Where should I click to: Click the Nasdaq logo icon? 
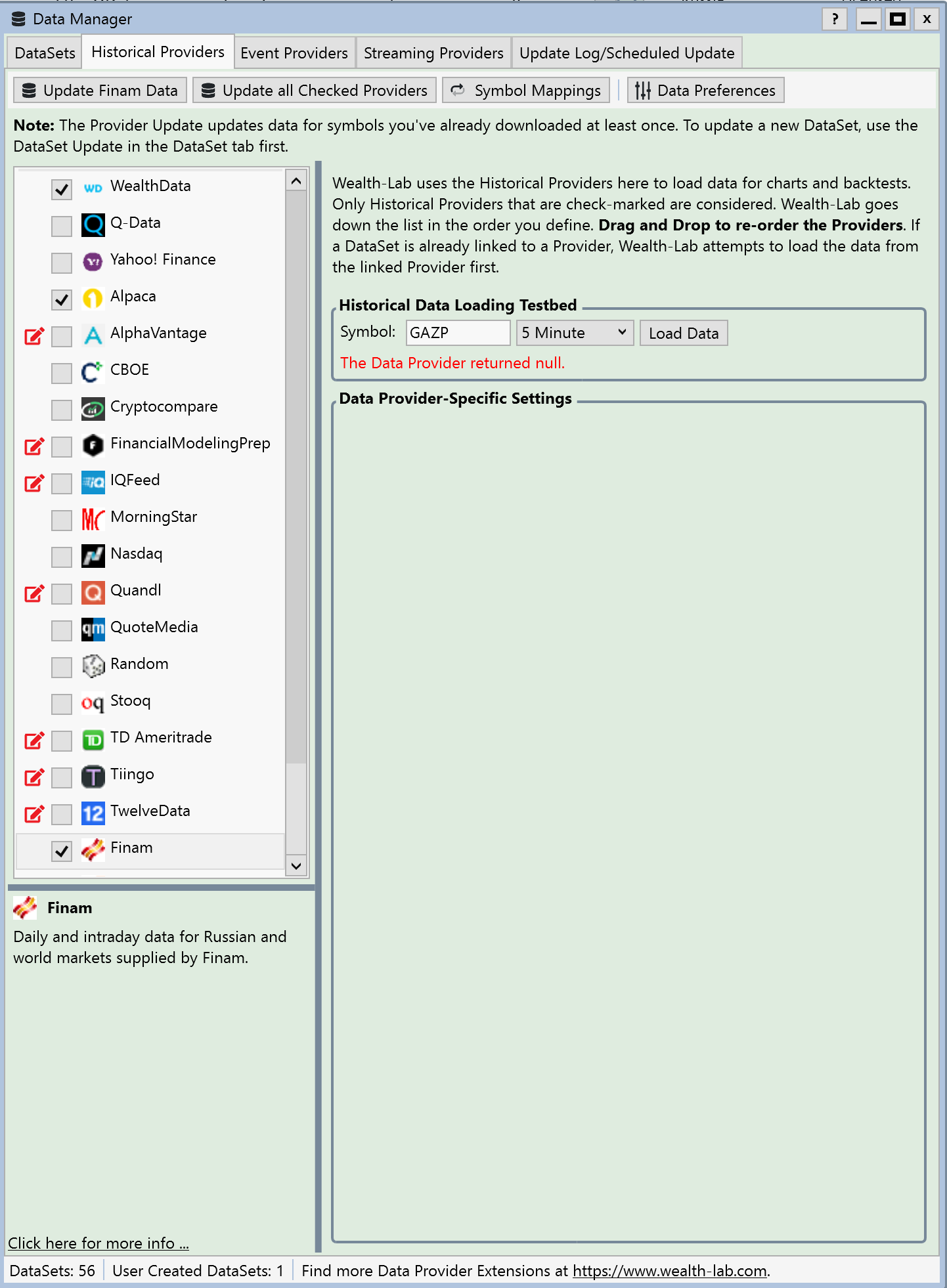(x=93, y=556)
